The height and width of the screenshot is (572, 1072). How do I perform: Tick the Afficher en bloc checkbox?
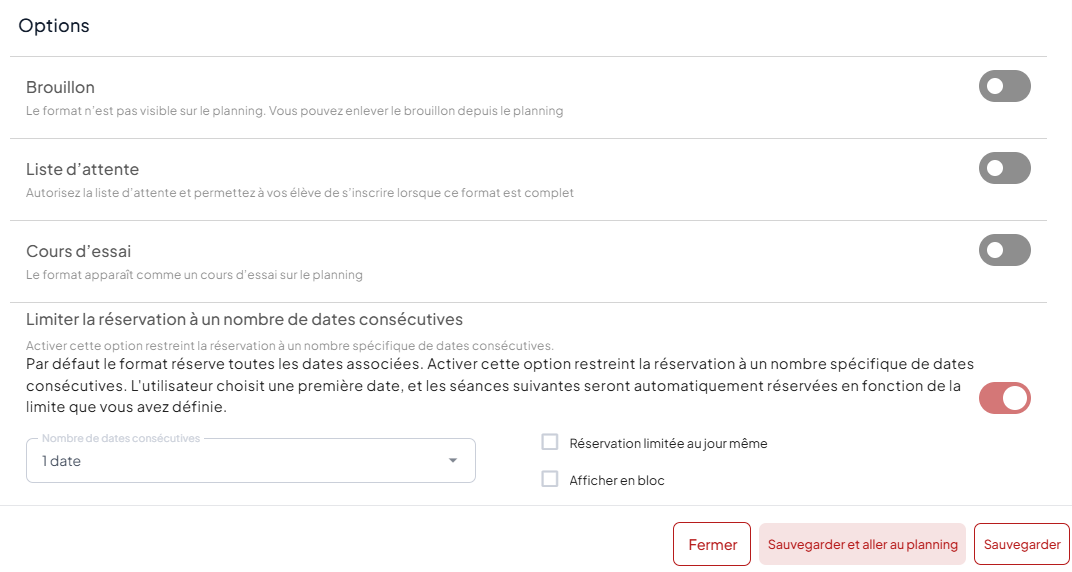pyautogui.click(x=550, y=479)
